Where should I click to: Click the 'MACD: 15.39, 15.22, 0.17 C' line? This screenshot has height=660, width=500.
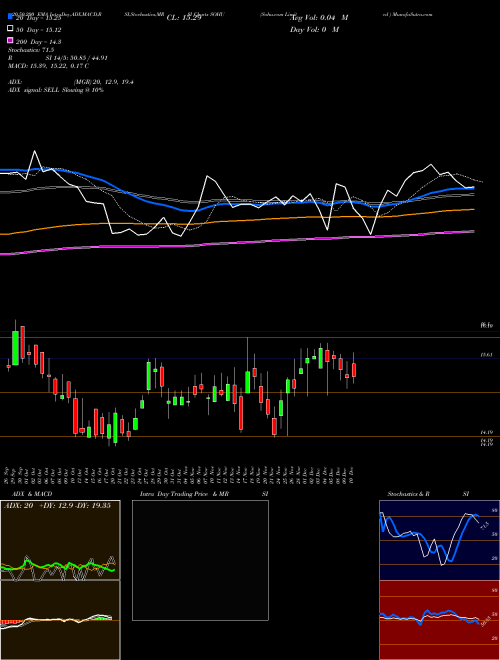click(48, 66)
